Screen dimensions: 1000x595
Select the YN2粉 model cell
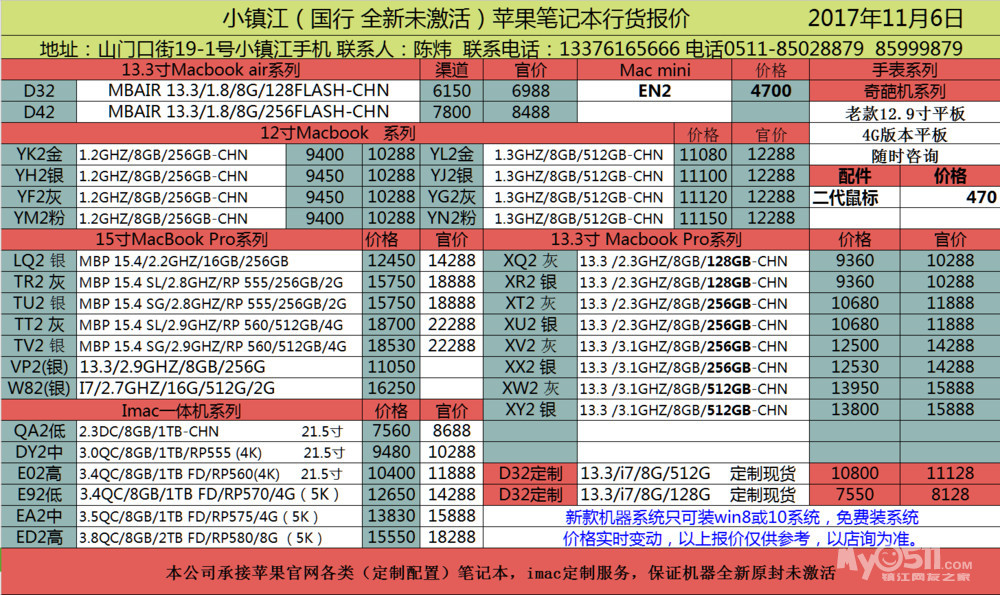452,218
